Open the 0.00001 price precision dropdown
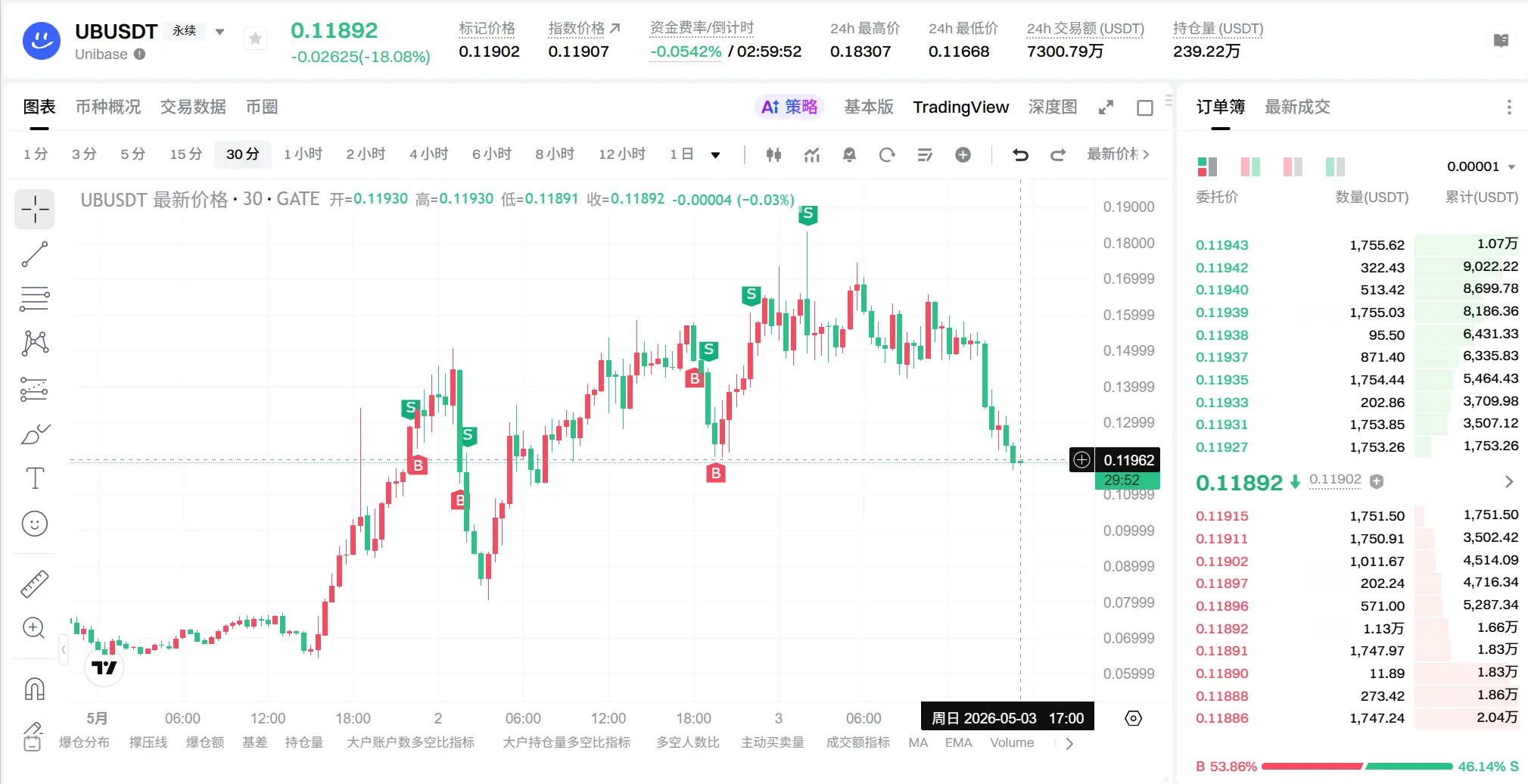Viewport: 1528px width, 784px height. coord(1481,166)
